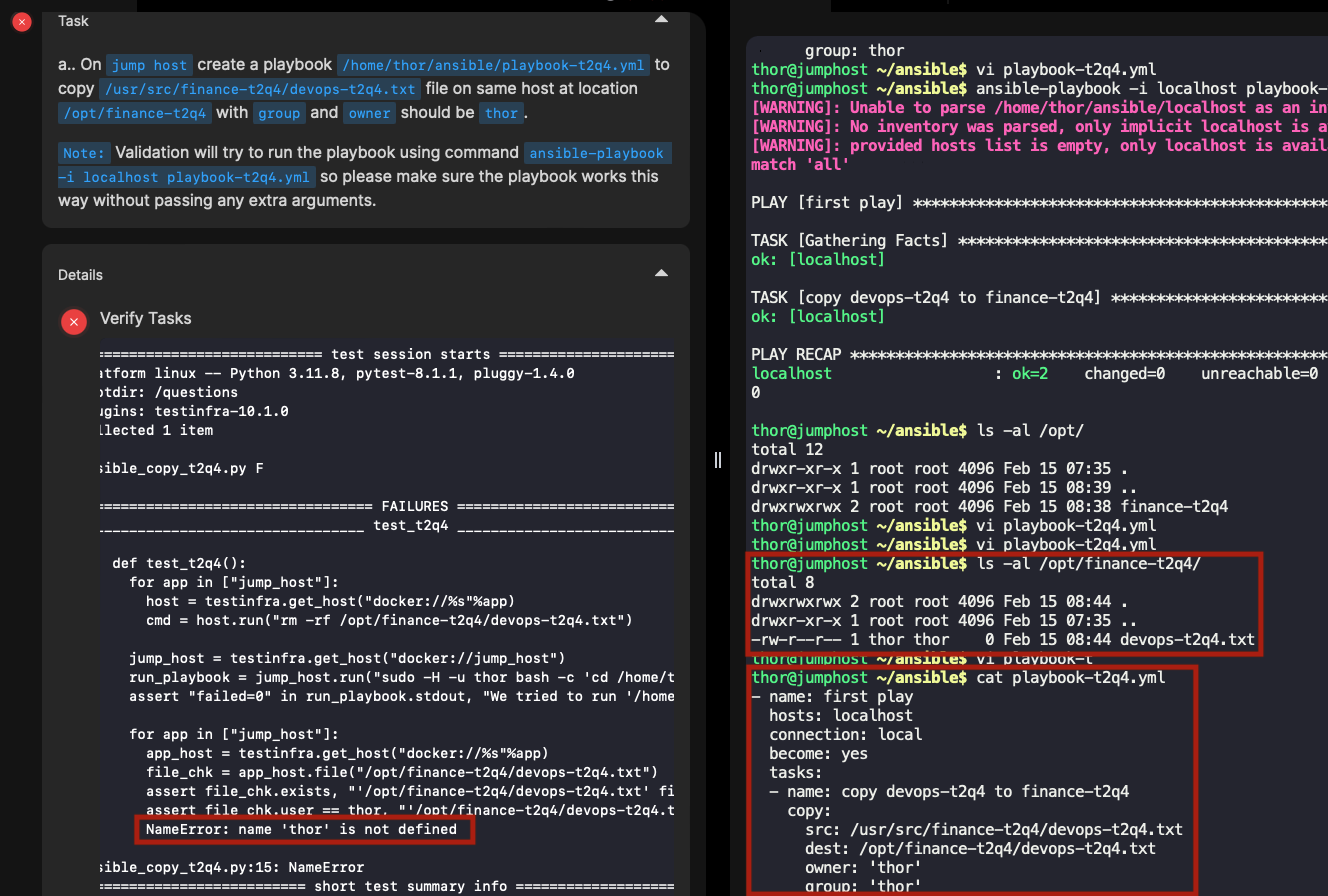
Task: Click the 'owner' code chip
Action: click(x=369, y=113)
